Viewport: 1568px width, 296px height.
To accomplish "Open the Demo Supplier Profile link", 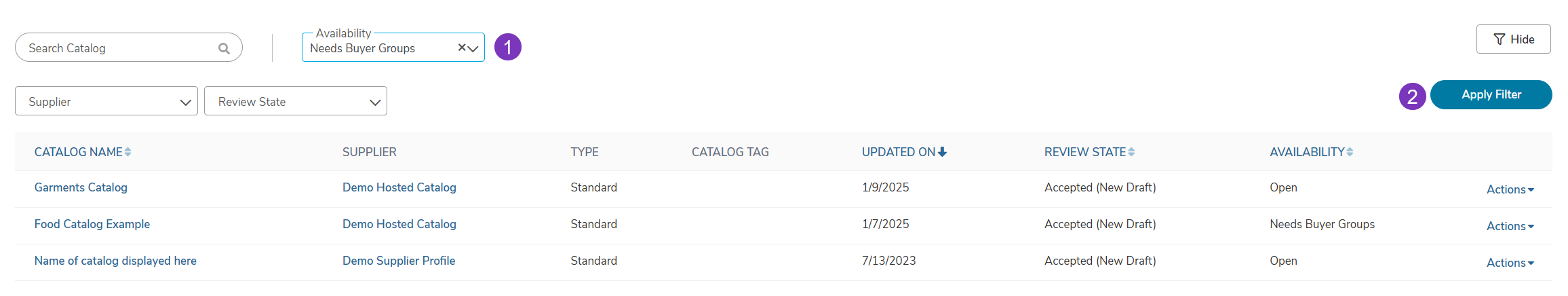I will coord(399,261).
